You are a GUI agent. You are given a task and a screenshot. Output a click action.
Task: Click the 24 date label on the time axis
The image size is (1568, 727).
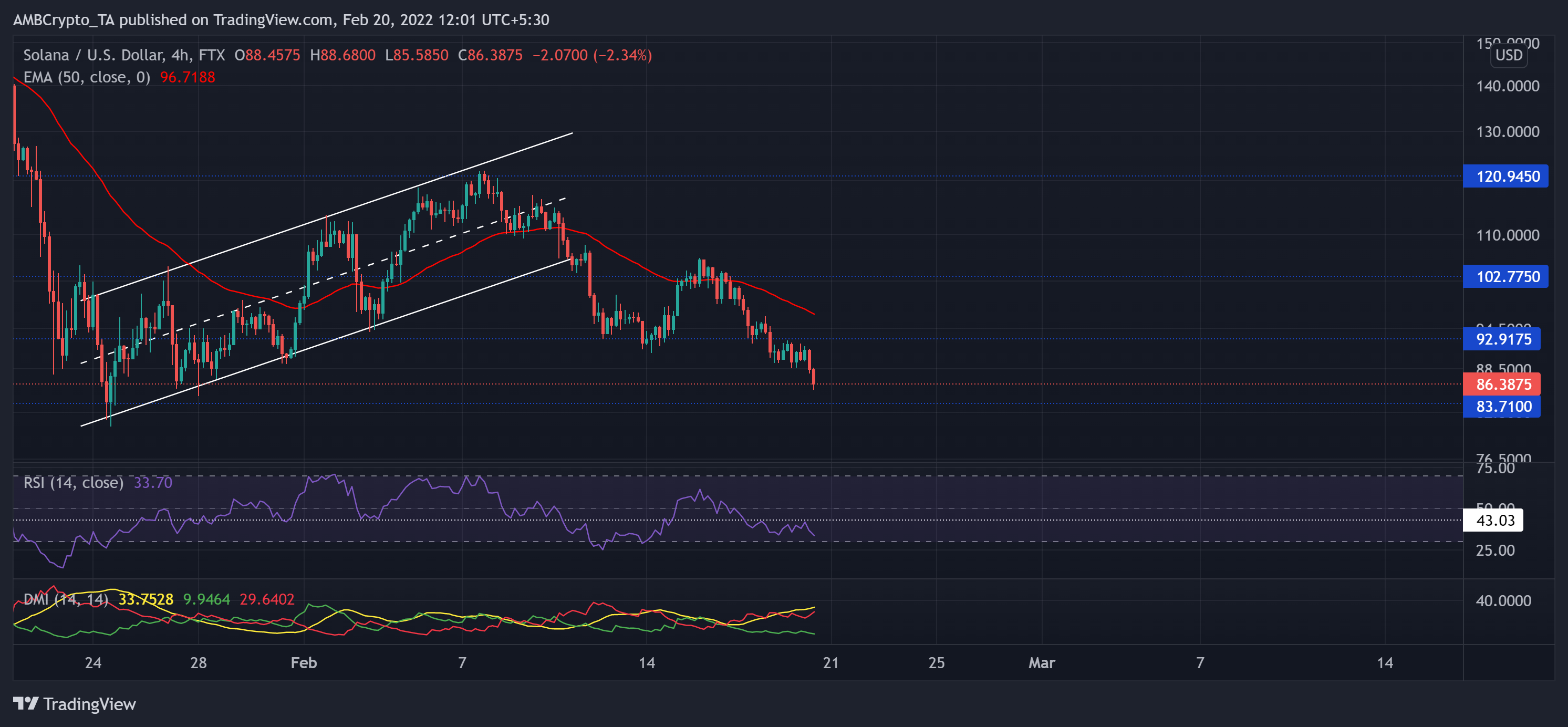click(93, 662)
